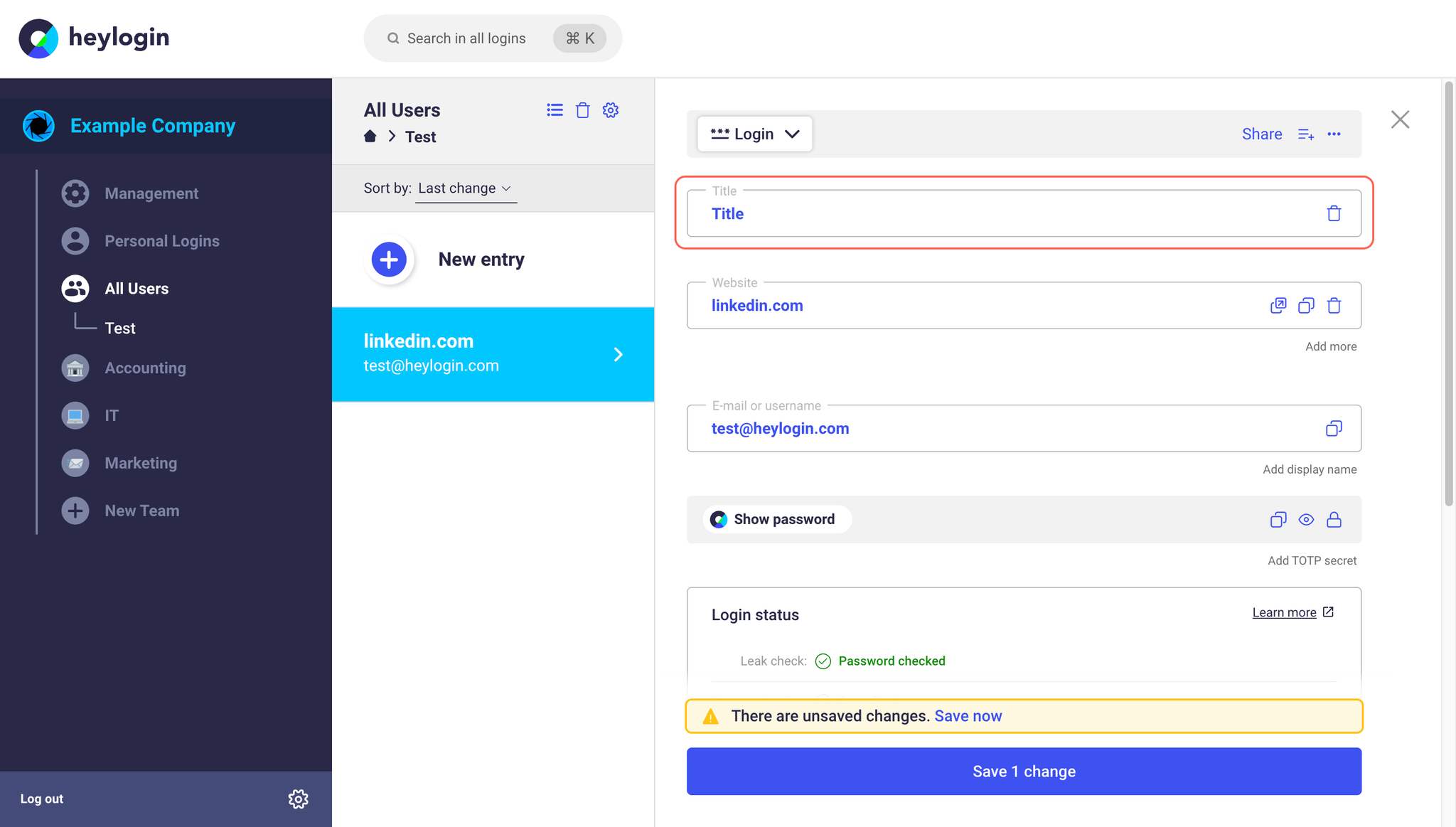Click the Management gear icon in sidebar
This screenshot has height=827, width=1456.
click(75, 193)
